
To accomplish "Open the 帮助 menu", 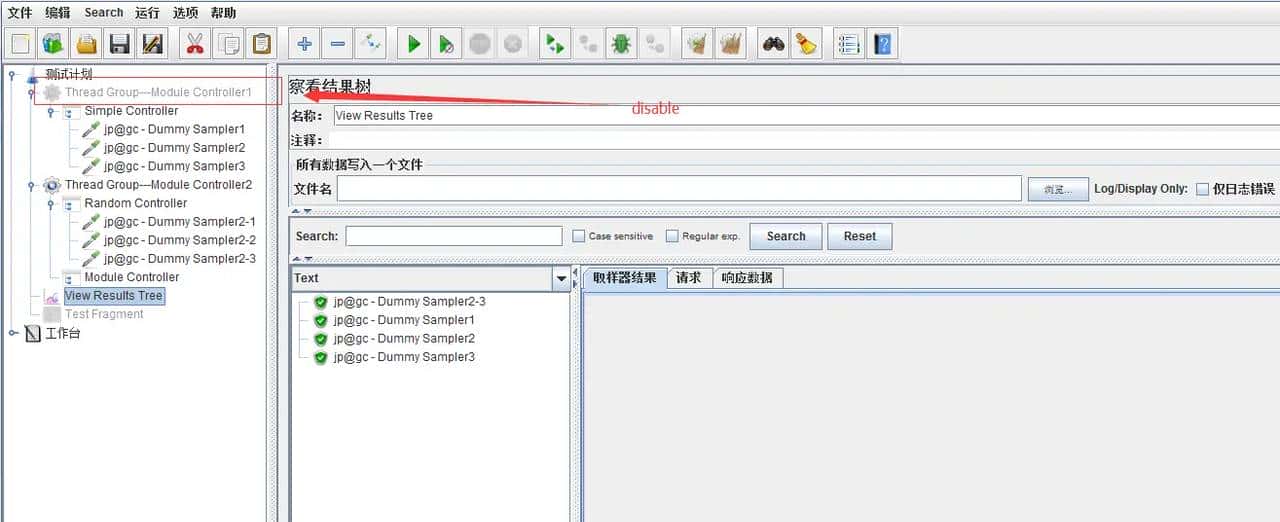I will [x=224, y=13].
